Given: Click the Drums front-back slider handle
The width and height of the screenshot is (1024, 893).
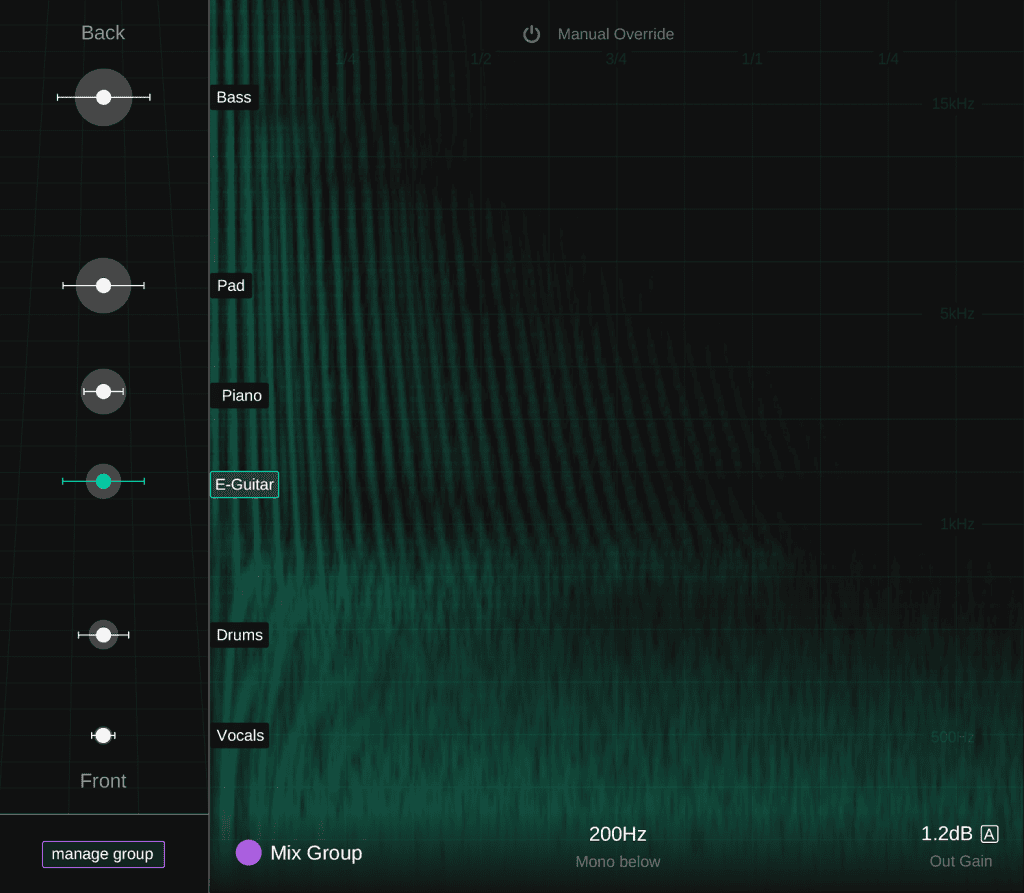Looking at the screenshot, I should click(x=103, y=634).
